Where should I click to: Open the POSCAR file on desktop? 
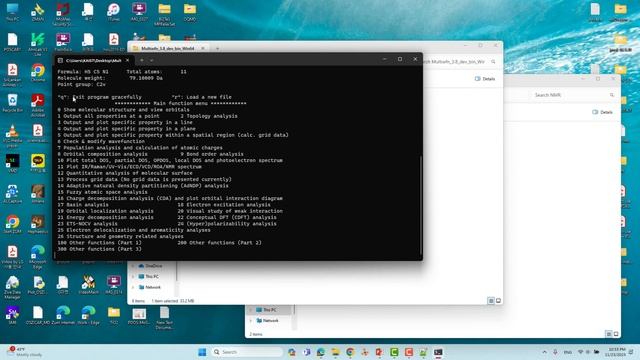pyautogui.click(x=12, y=42)
